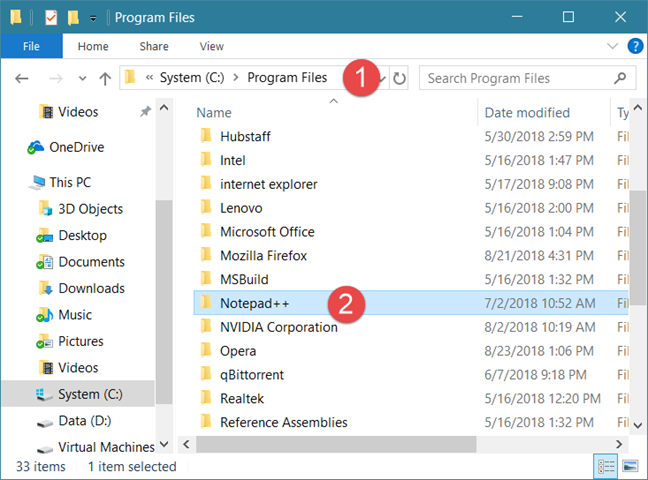Select the Hubstaff folder
This screenshot has height=480, width=648.
(x=411, y=136)
